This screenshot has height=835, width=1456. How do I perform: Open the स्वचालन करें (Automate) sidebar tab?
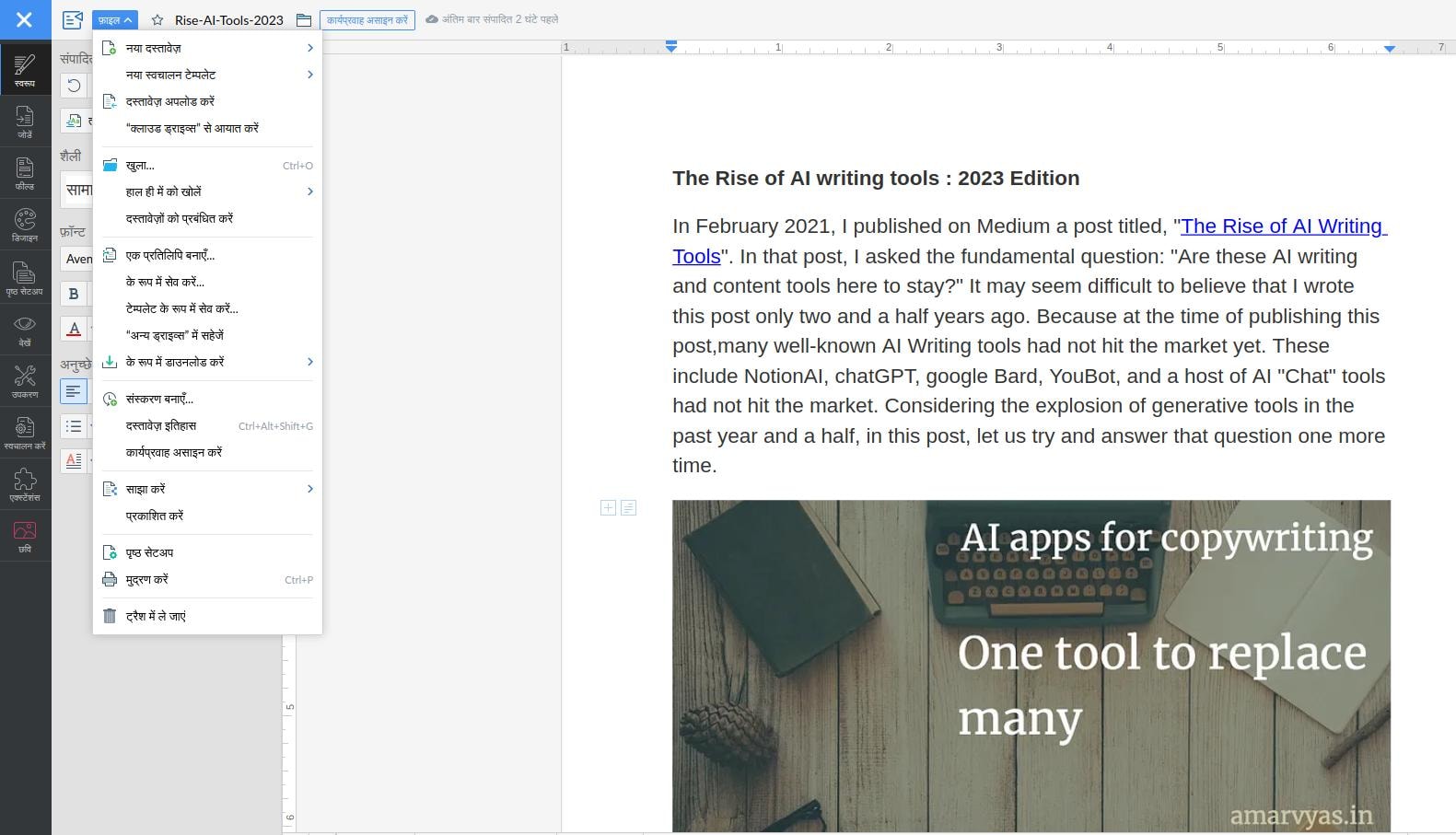[x=25, y=433]
